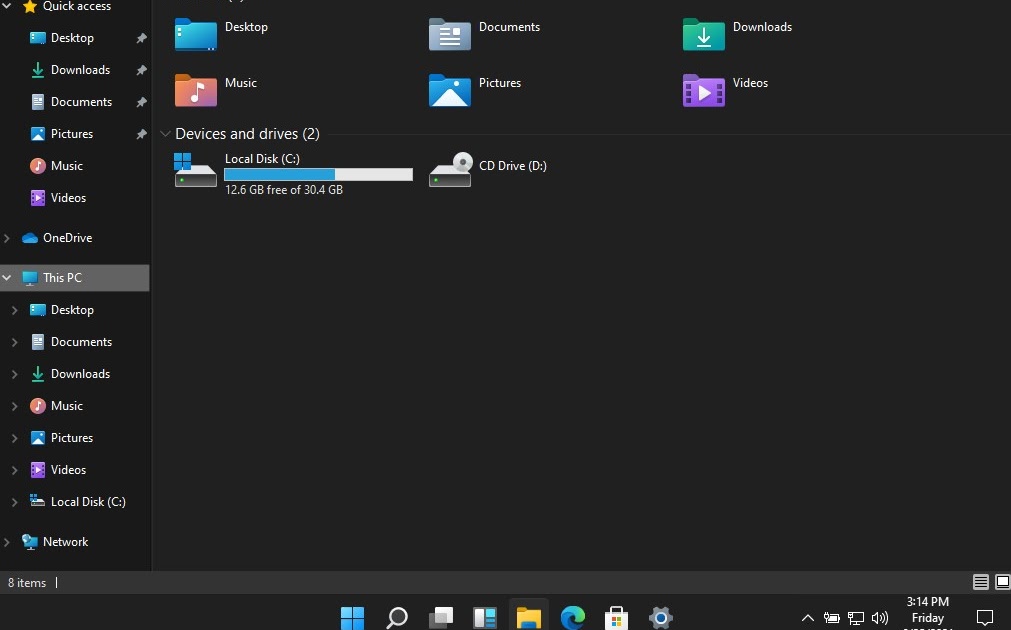
Task: Select Desktop under Quick access
Action: [72, 38]
